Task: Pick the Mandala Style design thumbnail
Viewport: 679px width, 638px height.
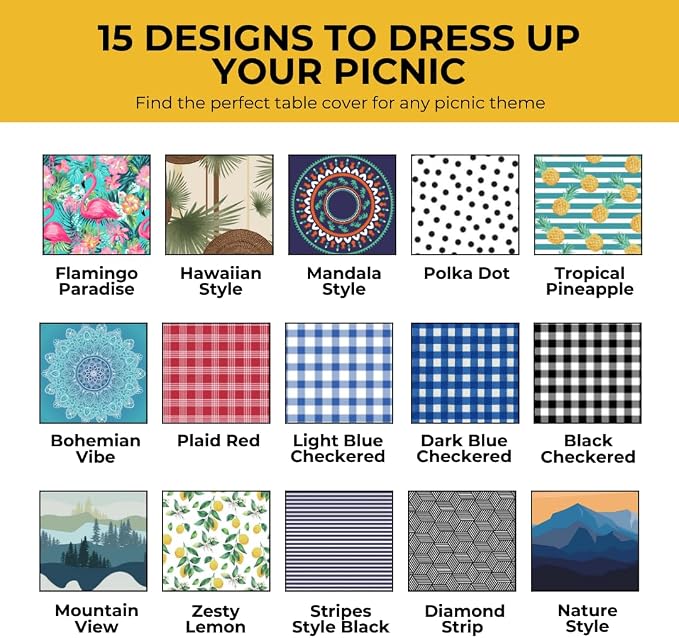Action: coord(342,204)
